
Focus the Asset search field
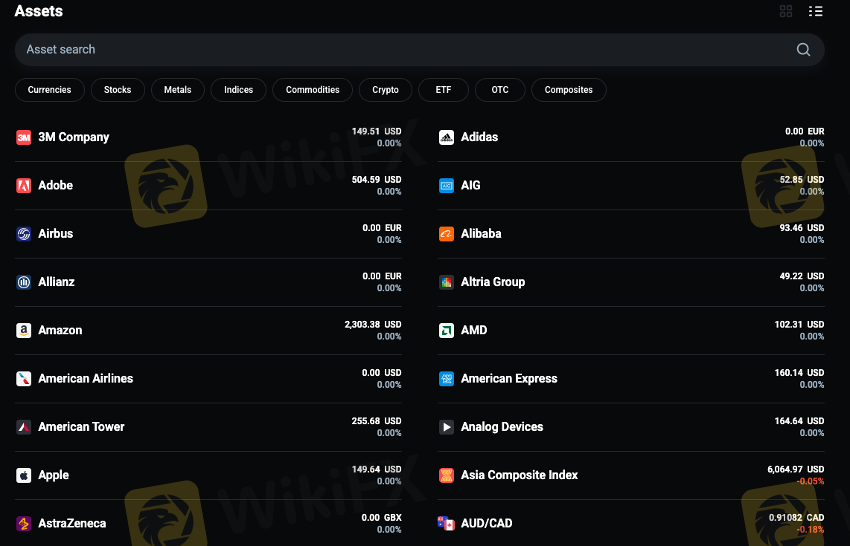point(400,50)
